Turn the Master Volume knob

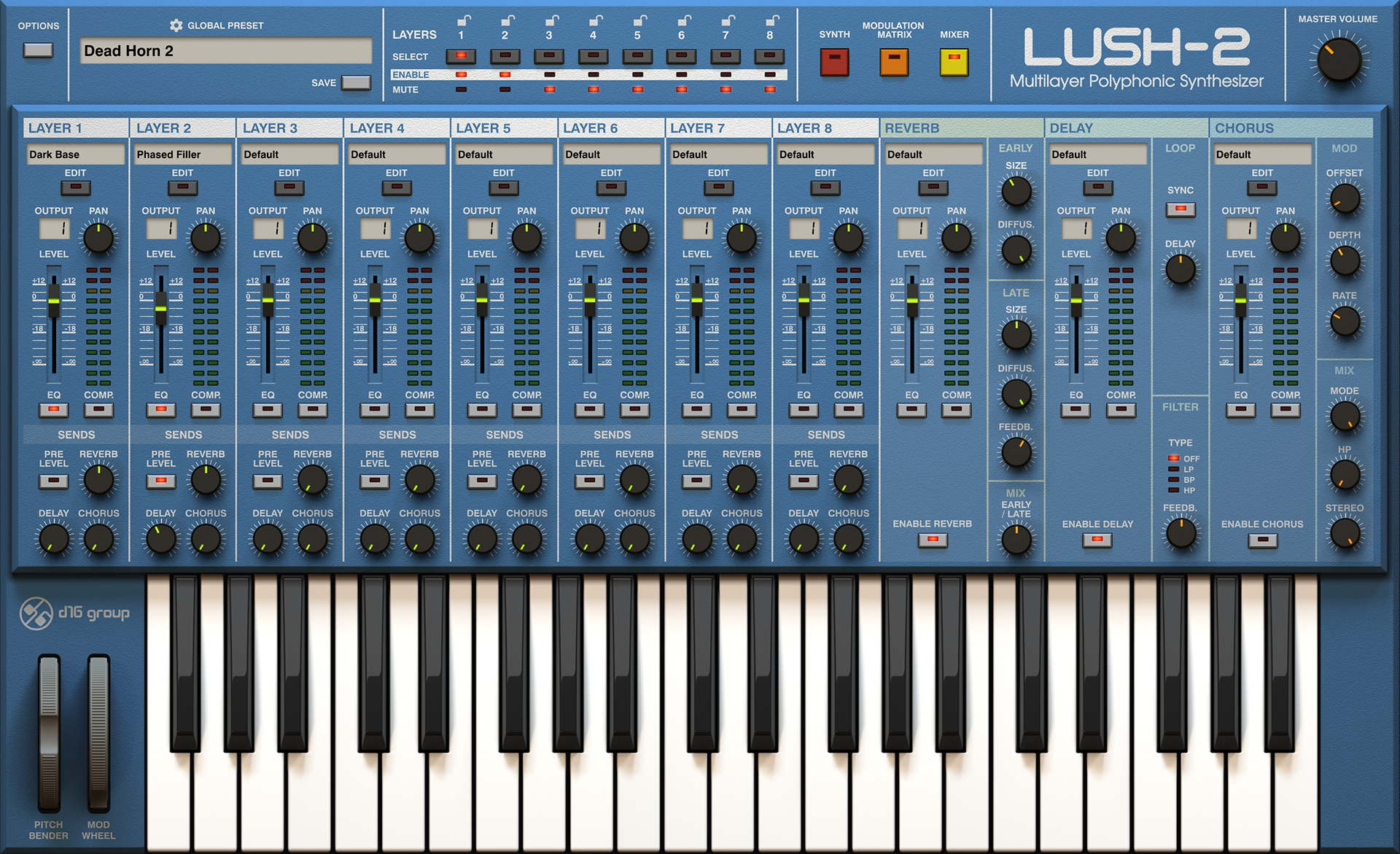(x=1339, y=61)
